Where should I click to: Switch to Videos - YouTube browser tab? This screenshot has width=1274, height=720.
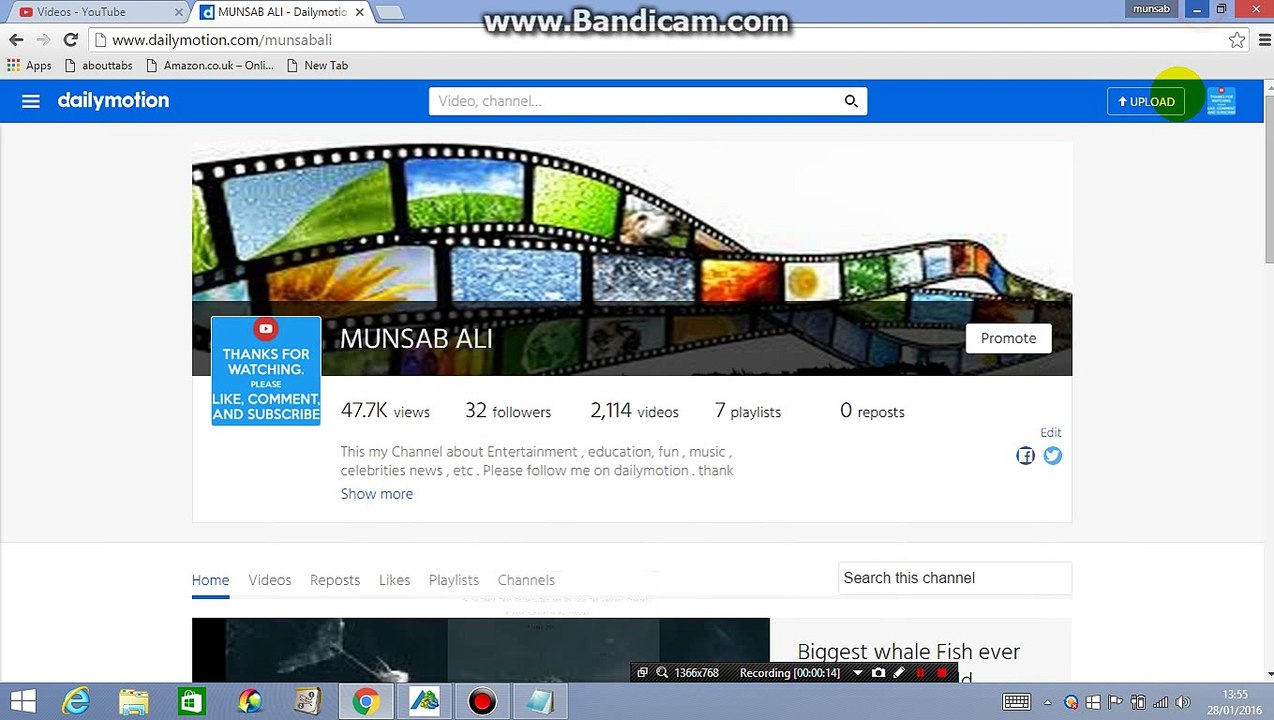[x=93, y=12]
